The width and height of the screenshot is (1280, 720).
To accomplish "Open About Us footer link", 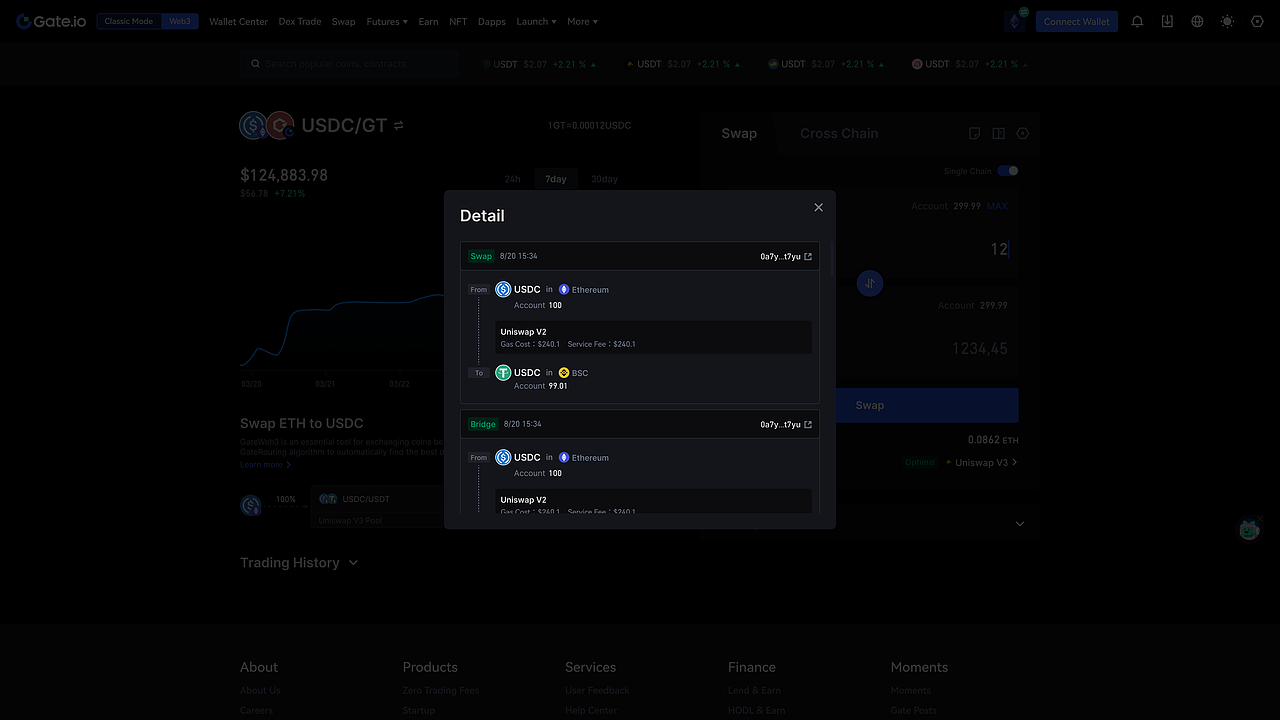I will pos(260,690).
